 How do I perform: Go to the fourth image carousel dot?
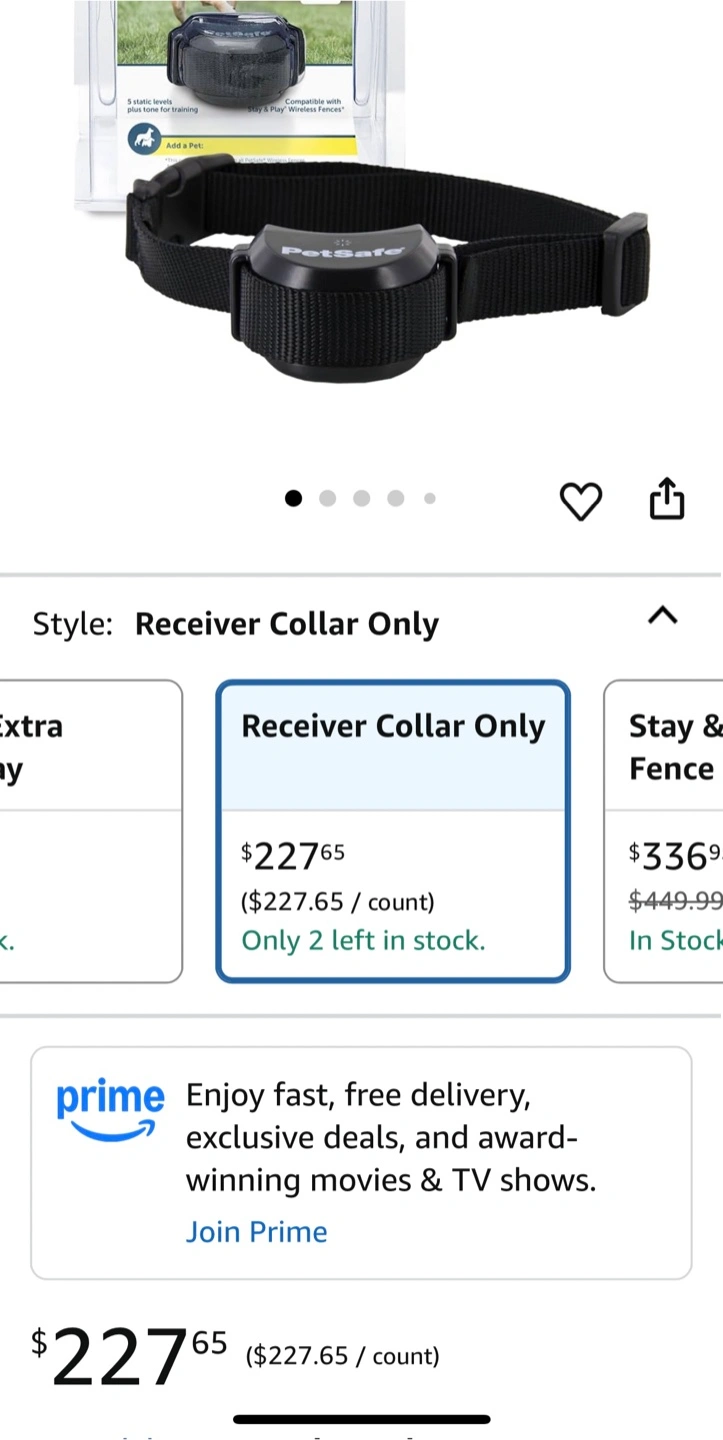[x=396, y=498]
